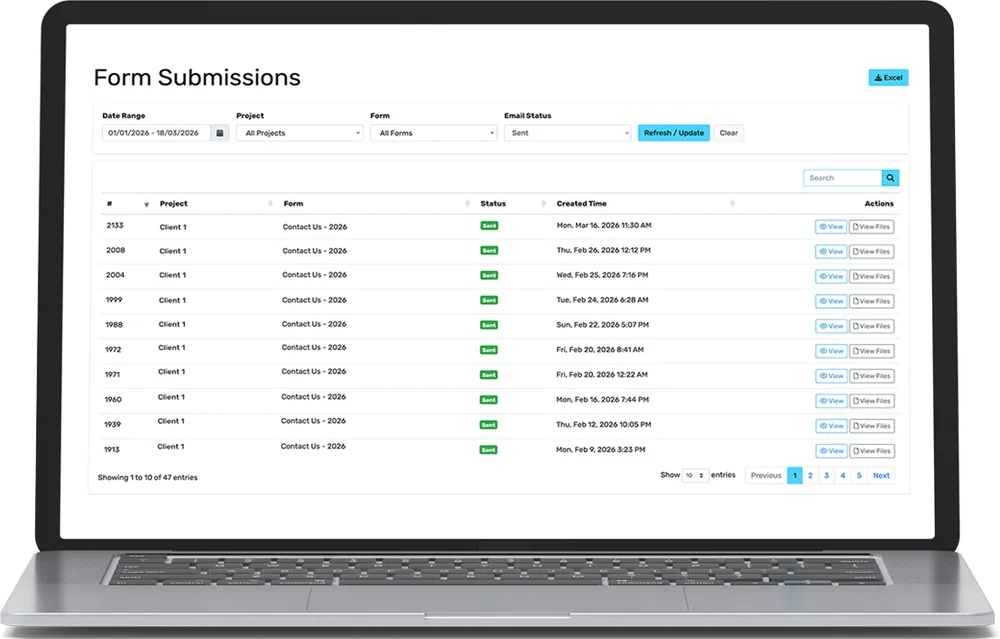The height and width of the screenshot is (639, 1000).
Task: View submission 1939
Action: (831, 426)
